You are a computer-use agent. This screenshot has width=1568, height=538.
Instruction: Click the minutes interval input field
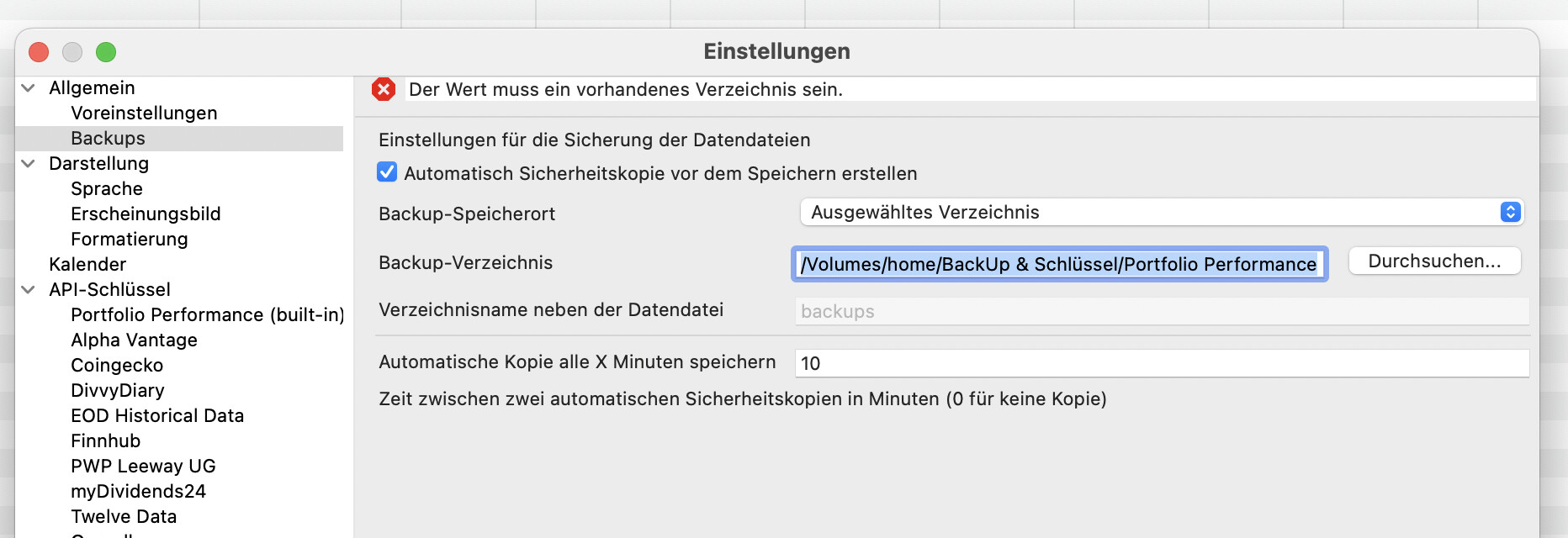1161,363
